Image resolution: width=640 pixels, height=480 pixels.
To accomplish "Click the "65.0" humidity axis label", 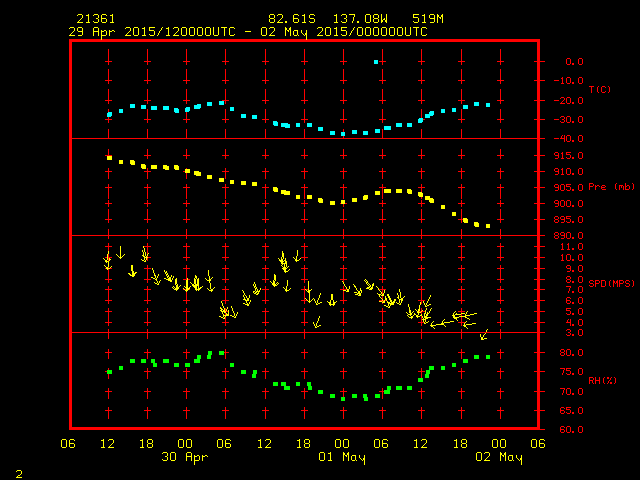I will [571, 411].
